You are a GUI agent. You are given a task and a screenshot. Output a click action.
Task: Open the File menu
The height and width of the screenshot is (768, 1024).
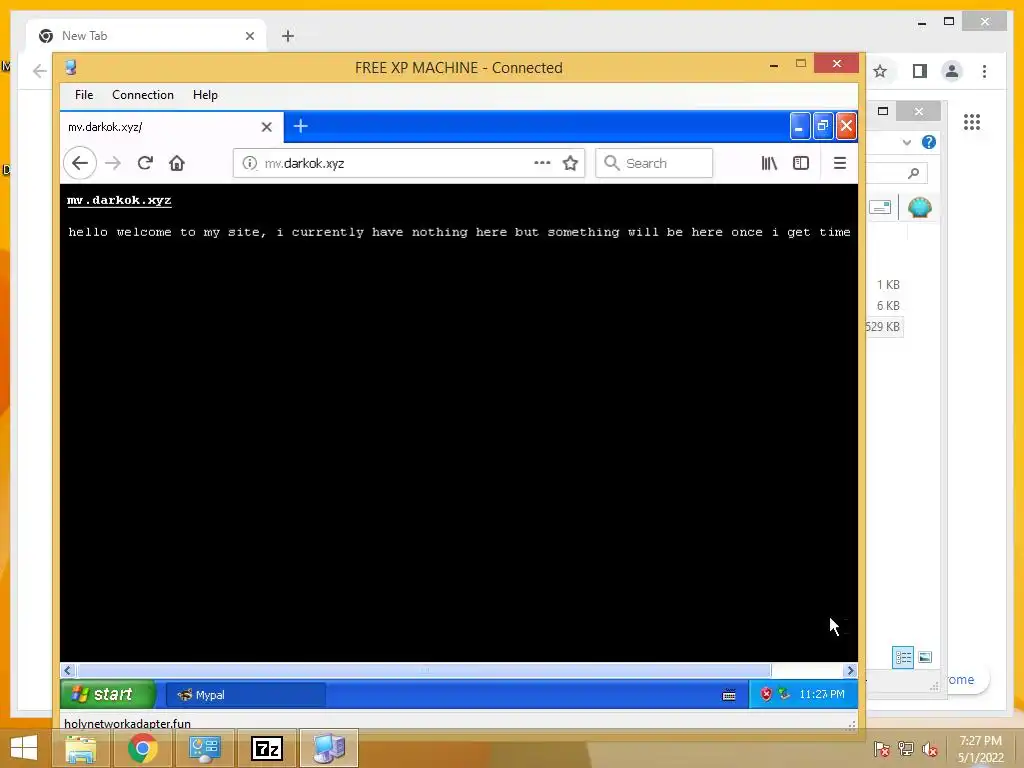click(x=84, y=95)
